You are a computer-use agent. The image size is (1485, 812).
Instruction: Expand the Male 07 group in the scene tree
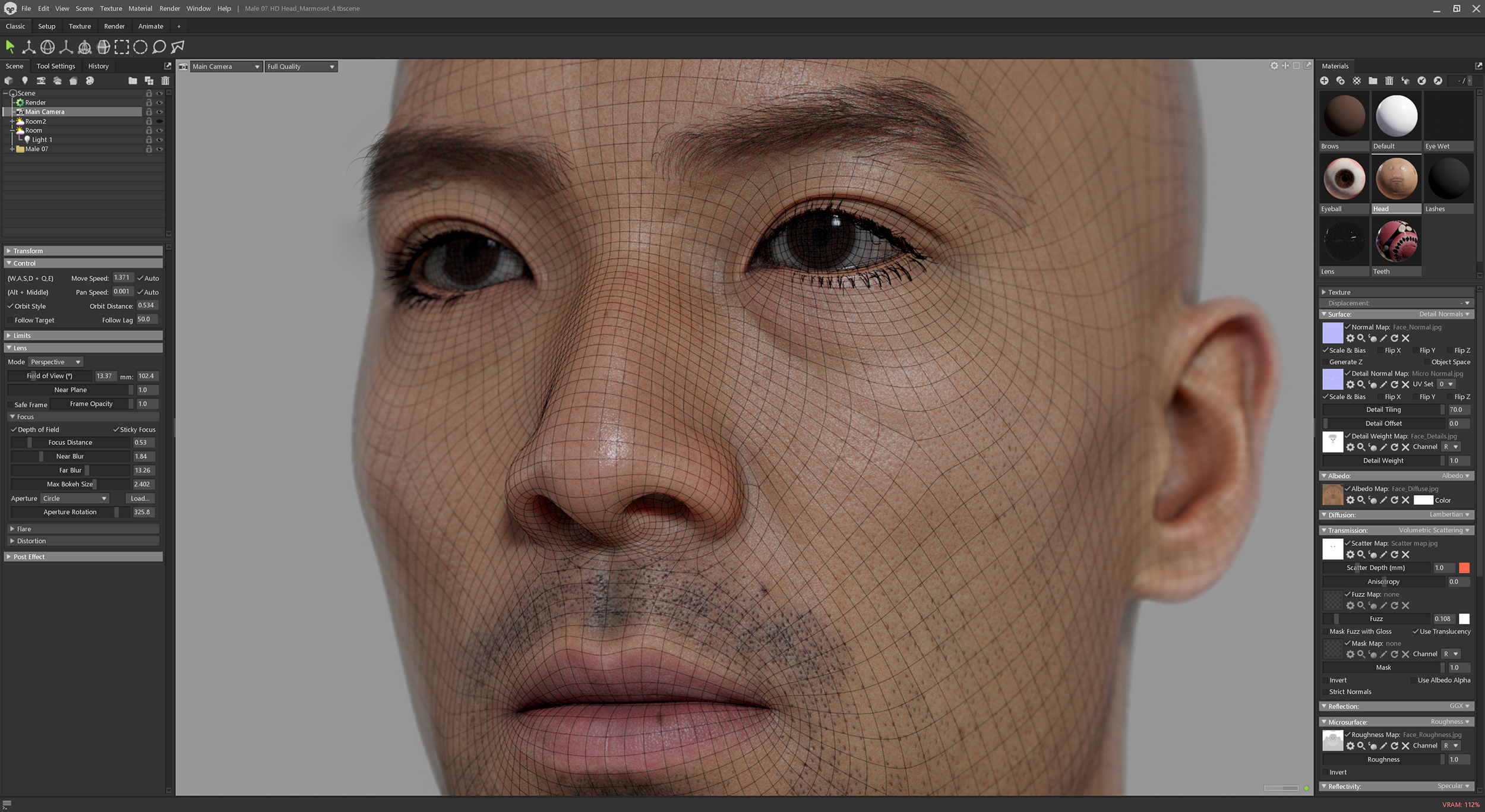tap(13, 149)
